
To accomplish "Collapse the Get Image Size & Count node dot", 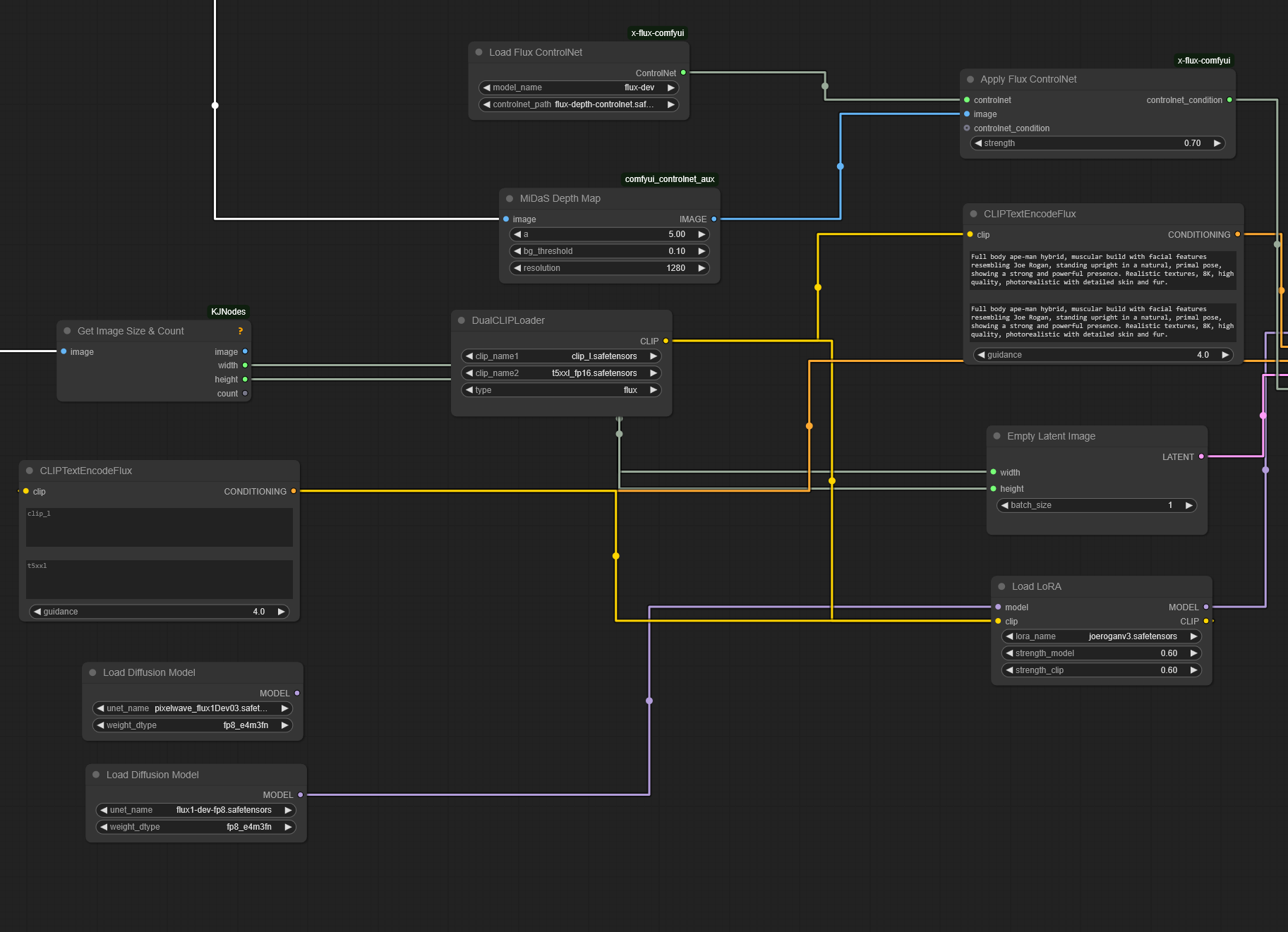I will pos(67,331).
